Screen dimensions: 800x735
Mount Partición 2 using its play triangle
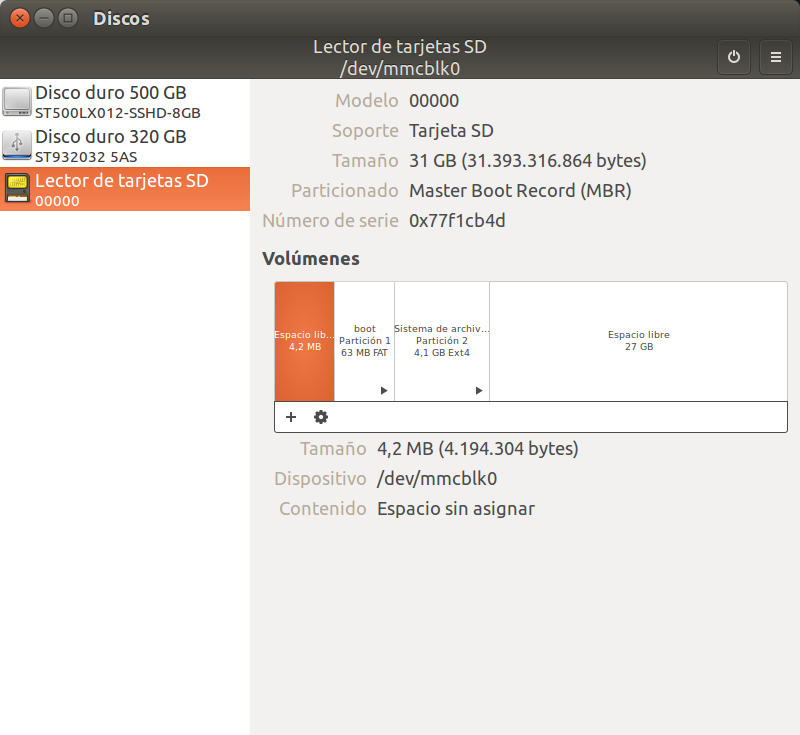[479, 391]
